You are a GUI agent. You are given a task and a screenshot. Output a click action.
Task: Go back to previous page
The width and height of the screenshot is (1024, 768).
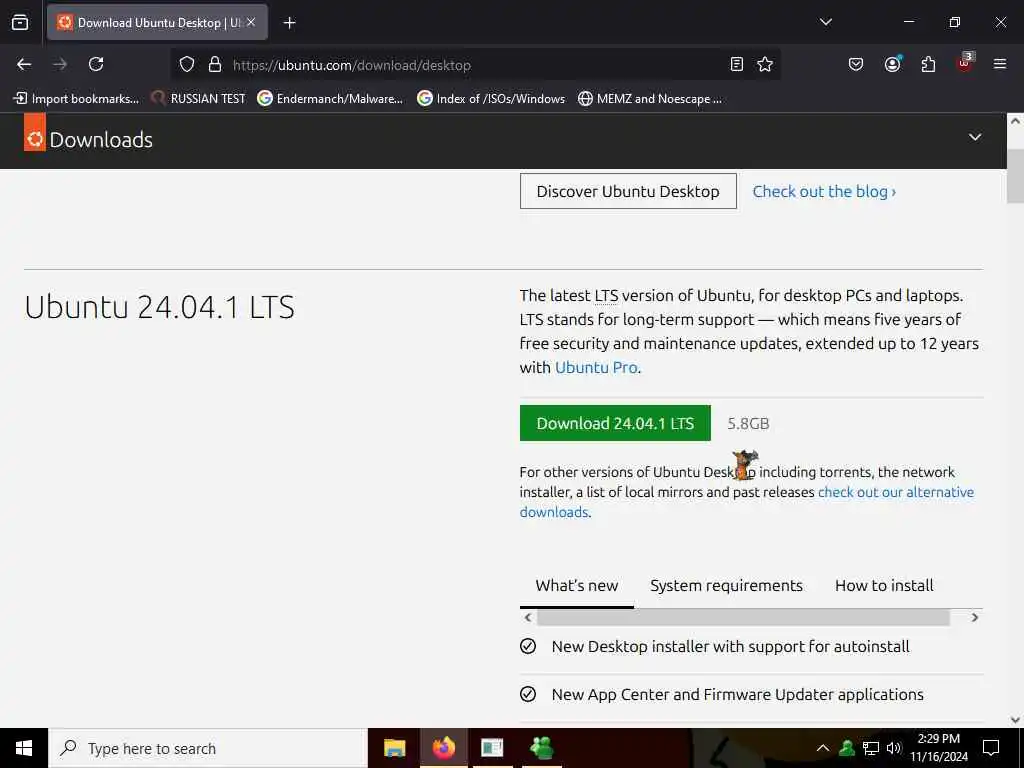coord(24,64)
